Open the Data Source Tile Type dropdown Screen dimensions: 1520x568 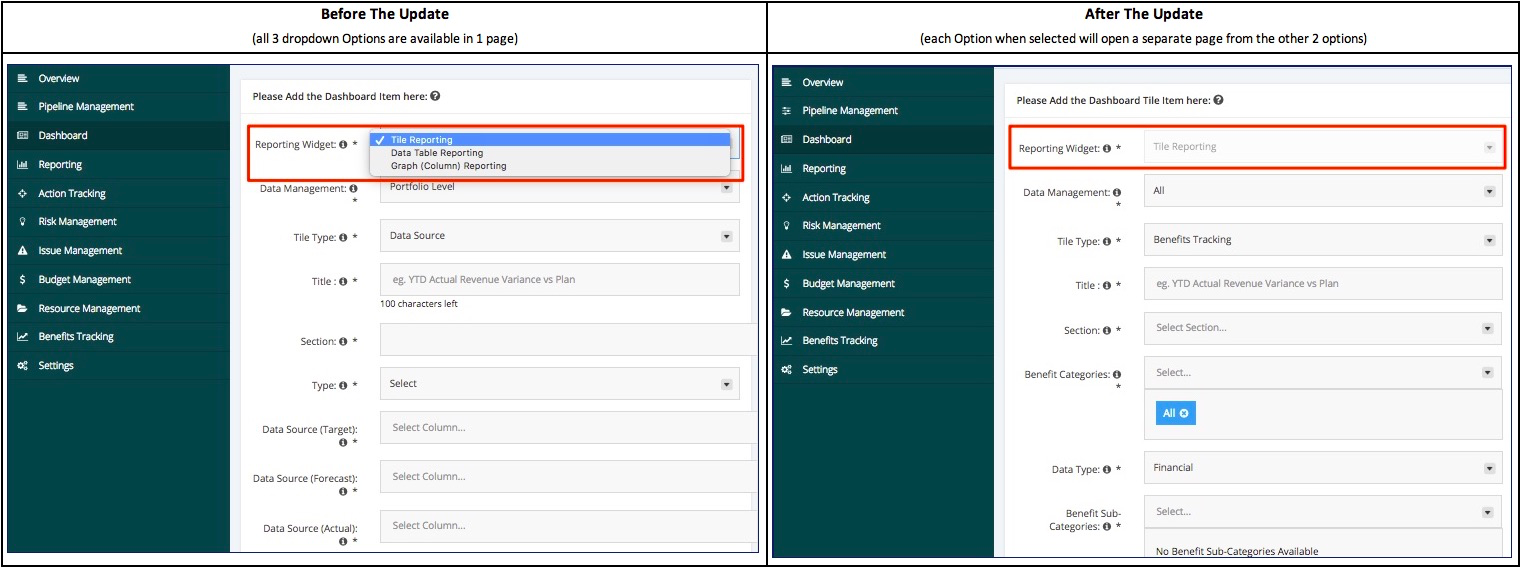click(560, 236)
